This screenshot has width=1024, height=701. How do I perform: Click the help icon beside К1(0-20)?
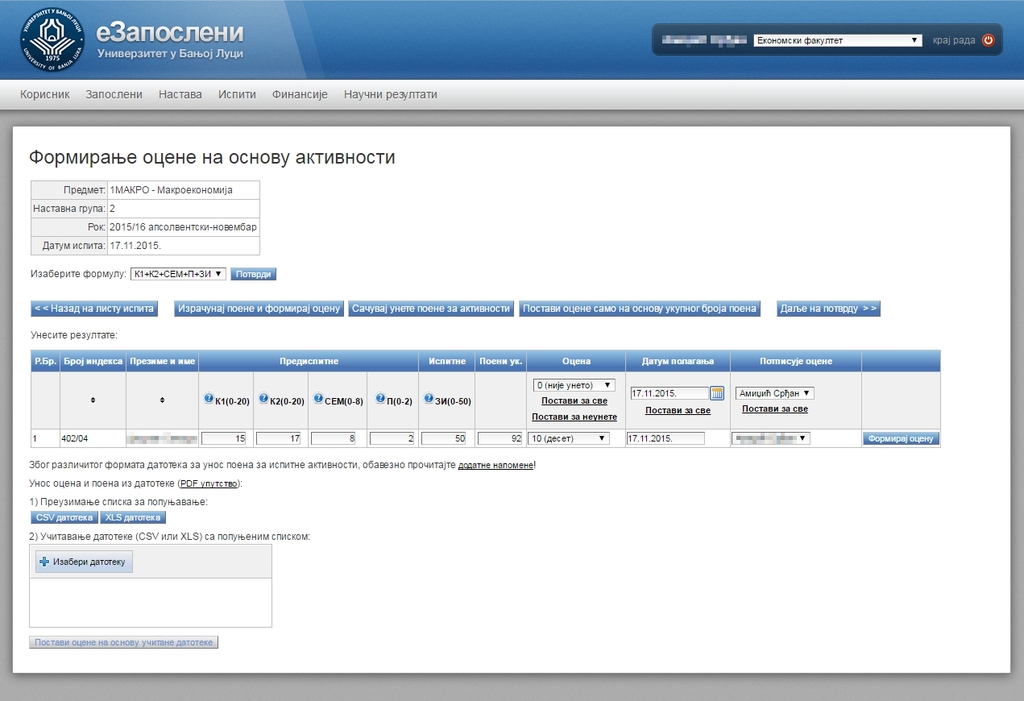click(209, 399)
